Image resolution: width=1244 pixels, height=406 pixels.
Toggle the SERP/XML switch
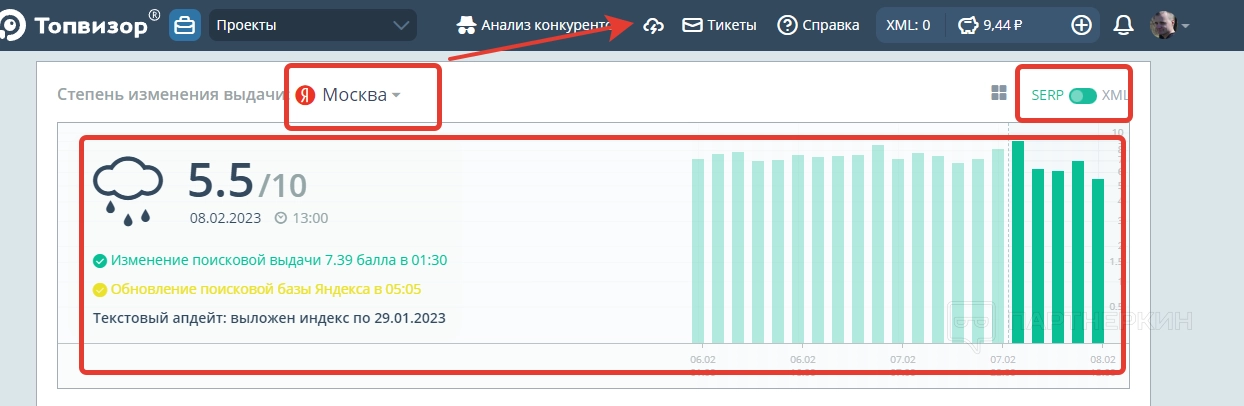click(x=1082, y=96)
